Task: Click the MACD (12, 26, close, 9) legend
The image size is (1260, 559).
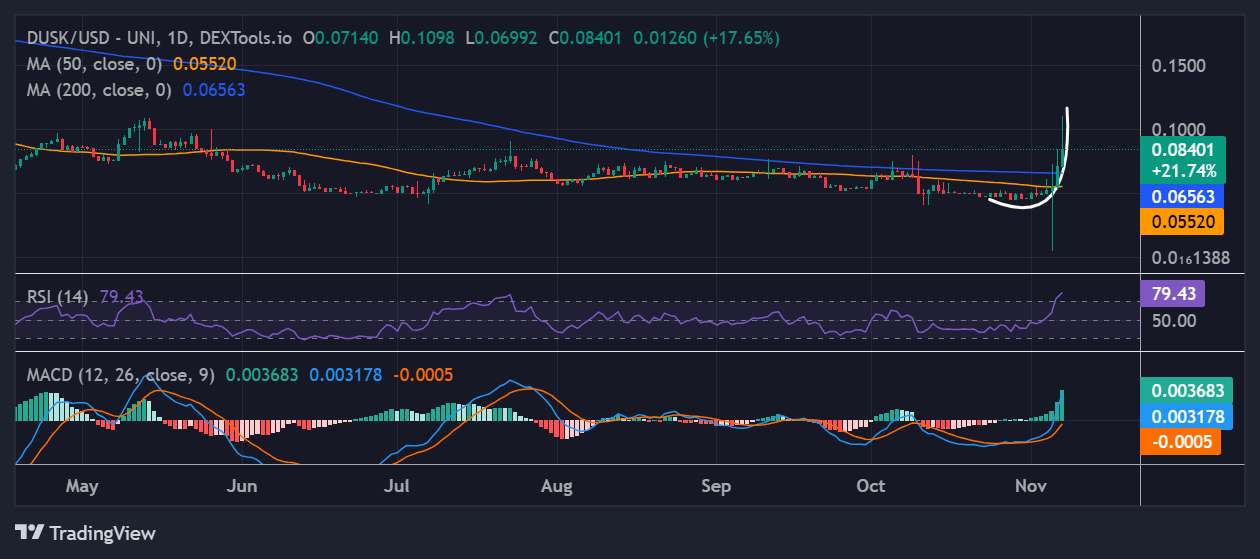Action: click(x=118, y=375)
